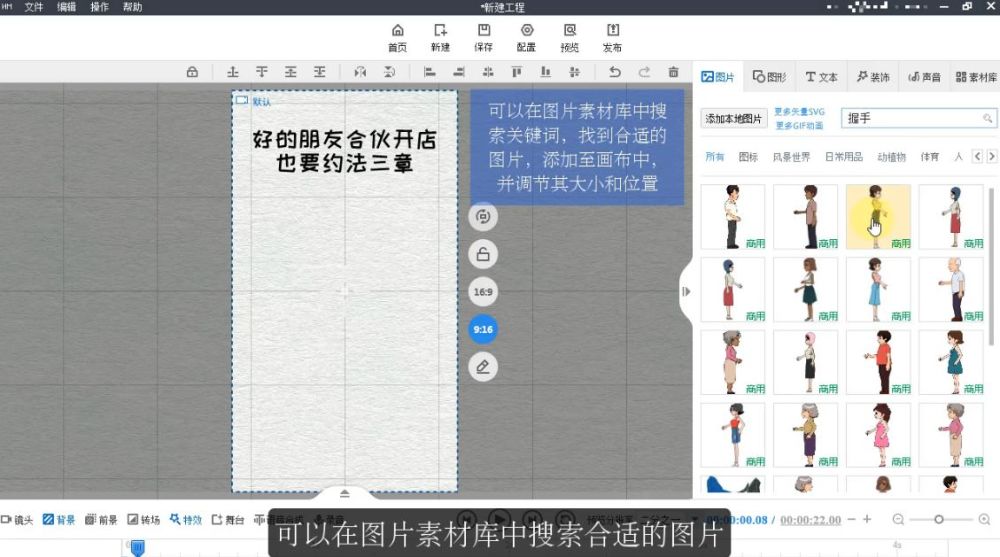The width and height of the screenshot is (1000, 557).
Task: Filter images by 日常用品 category
Action: click(x=844, y=156)
